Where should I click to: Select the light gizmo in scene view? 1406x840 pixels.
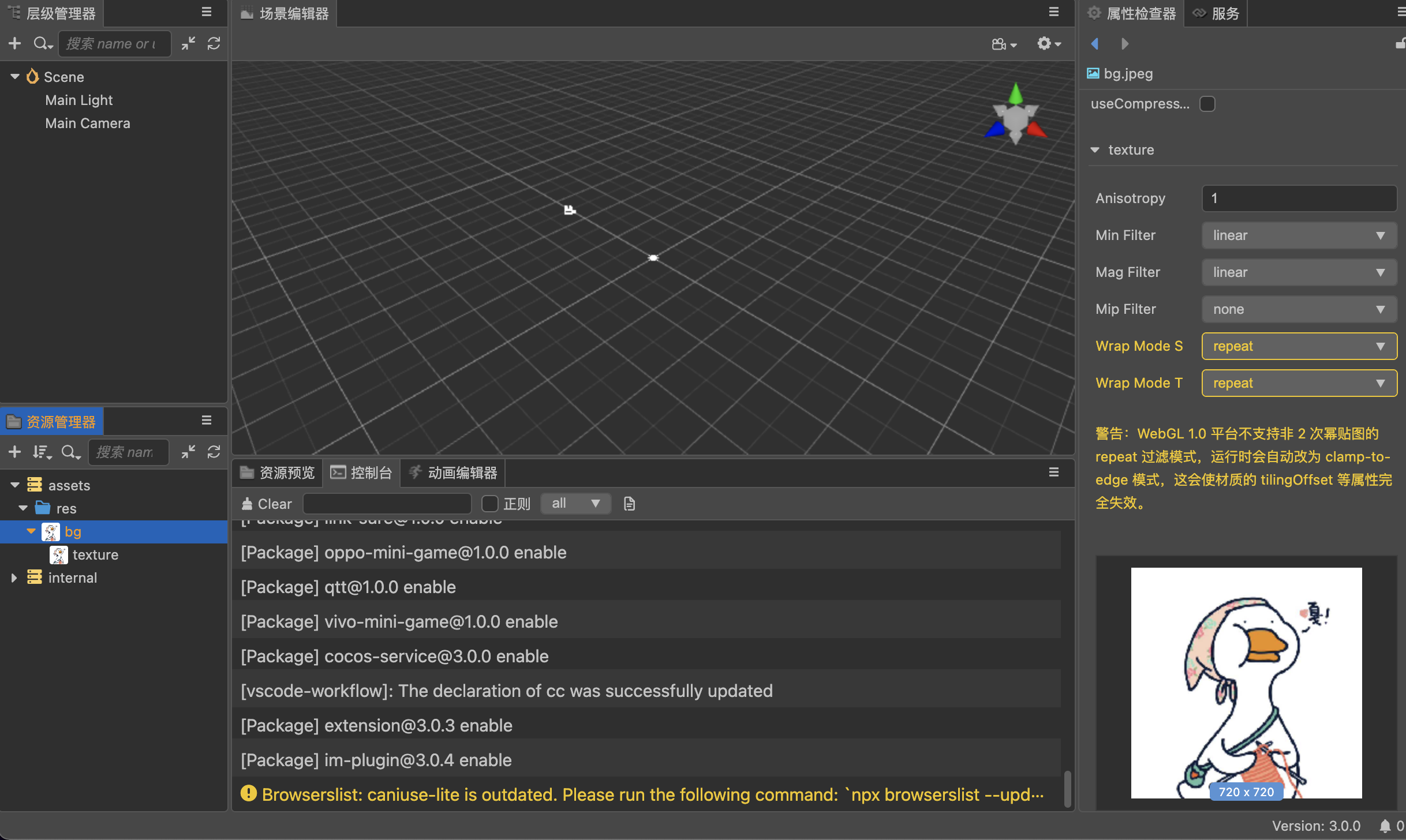[653, 257]
